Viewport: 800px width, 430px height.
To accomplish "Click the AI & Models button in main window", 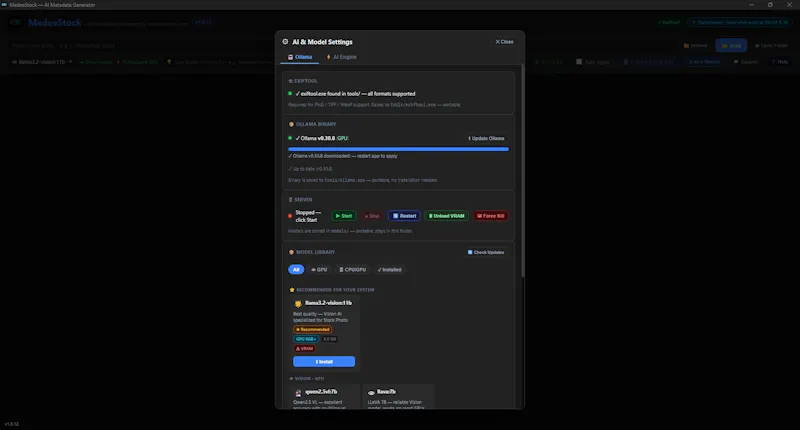I will [704, 62].
